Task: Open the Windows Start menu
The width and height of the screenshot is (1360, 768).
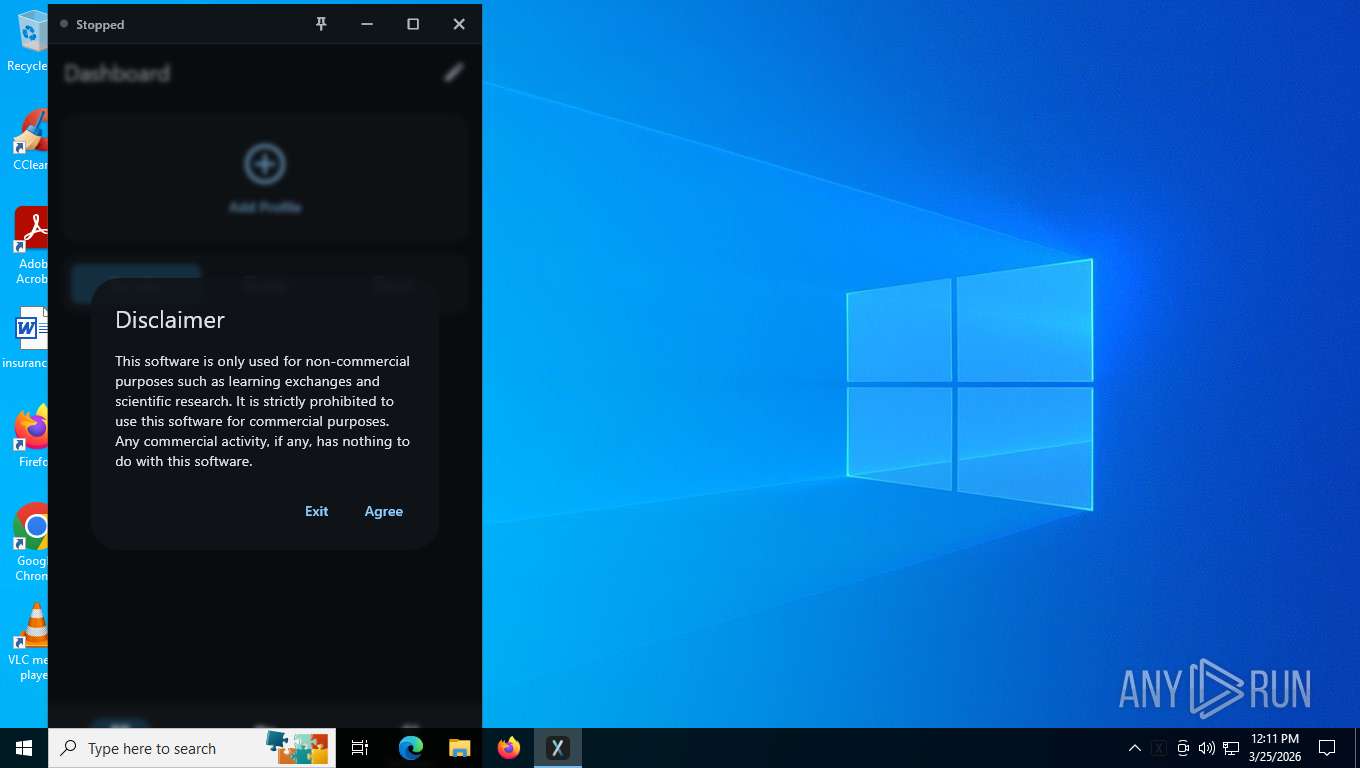Action: click(24, 748)
